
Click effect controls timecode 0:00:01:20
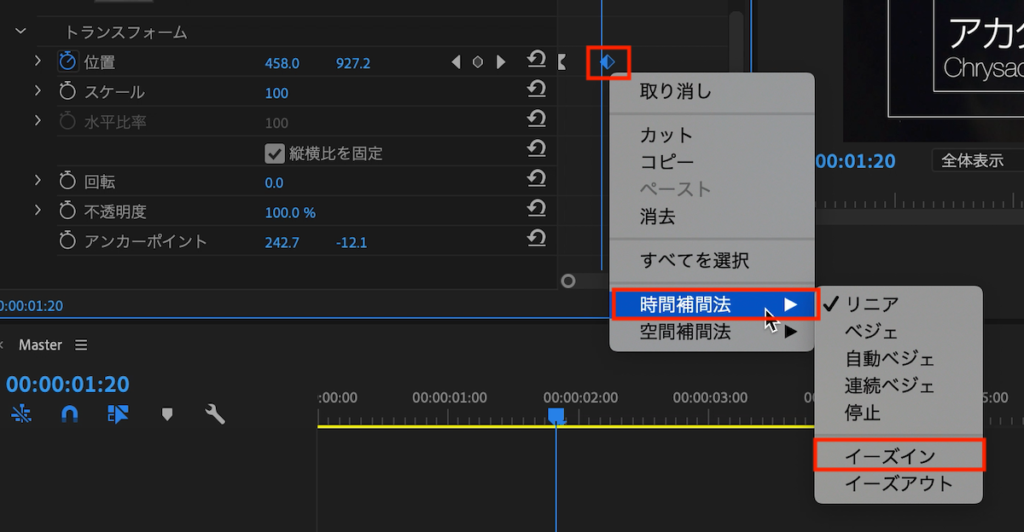click(31, 305)
